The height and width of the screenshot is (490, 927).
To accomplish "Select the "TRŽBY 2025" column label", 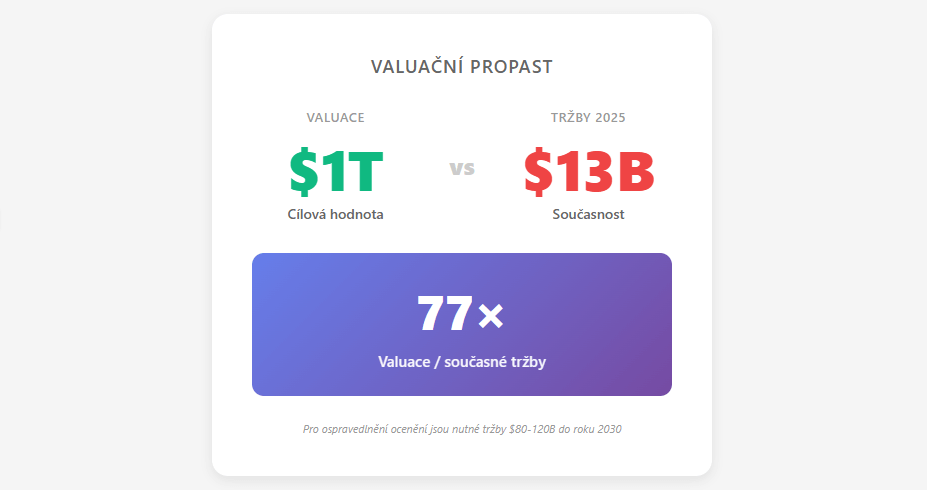I will [x=588, y=118].
